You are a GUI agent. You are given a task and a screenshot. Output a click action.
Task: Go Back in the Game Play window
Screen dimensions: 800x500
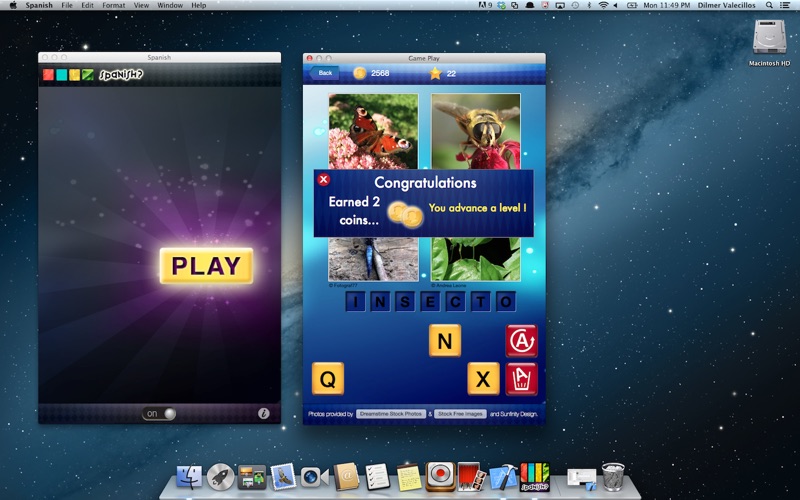click(324, 73)
